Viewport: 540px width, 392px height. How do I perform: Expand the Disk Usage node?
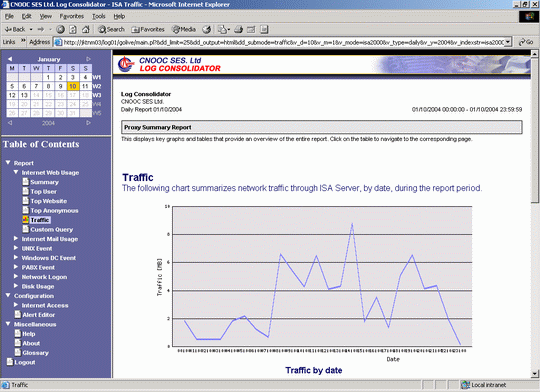coord(16,286)
